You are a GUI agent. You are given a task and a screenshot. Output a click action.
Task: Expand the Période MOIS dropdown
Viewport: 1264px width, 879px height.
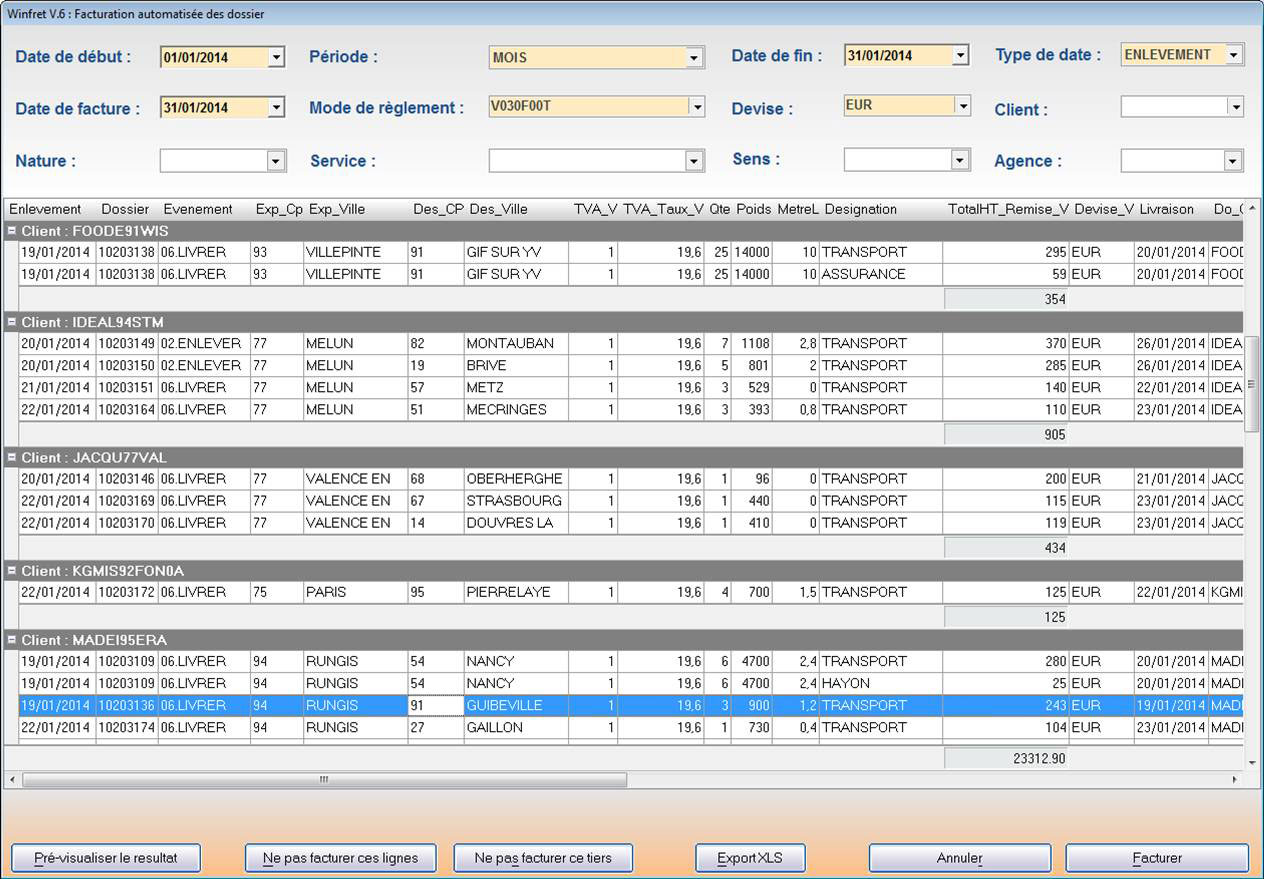pos(695,58)
